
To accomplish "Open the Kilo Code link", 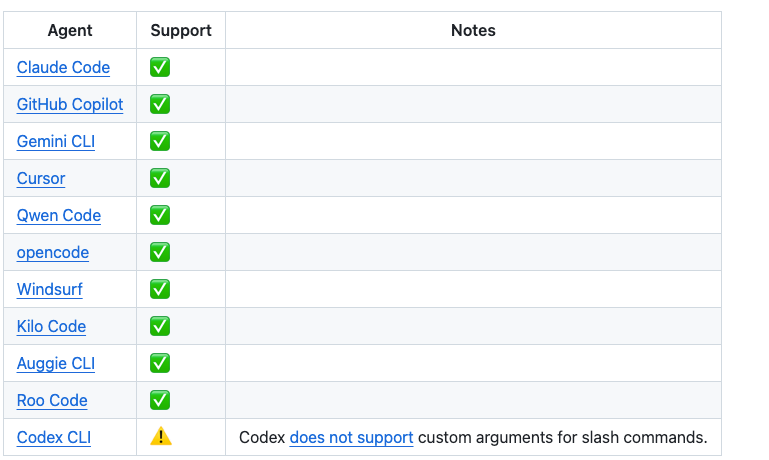I will point(51,327).
